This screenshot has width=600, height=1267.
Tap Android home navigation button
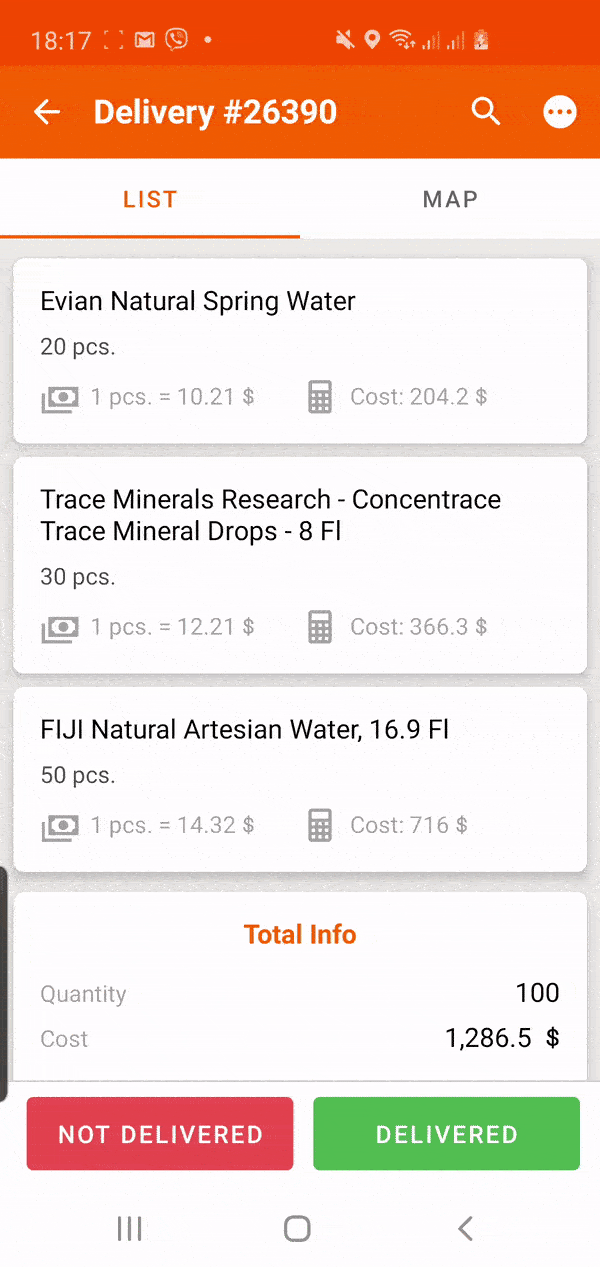pos(297,1228)
